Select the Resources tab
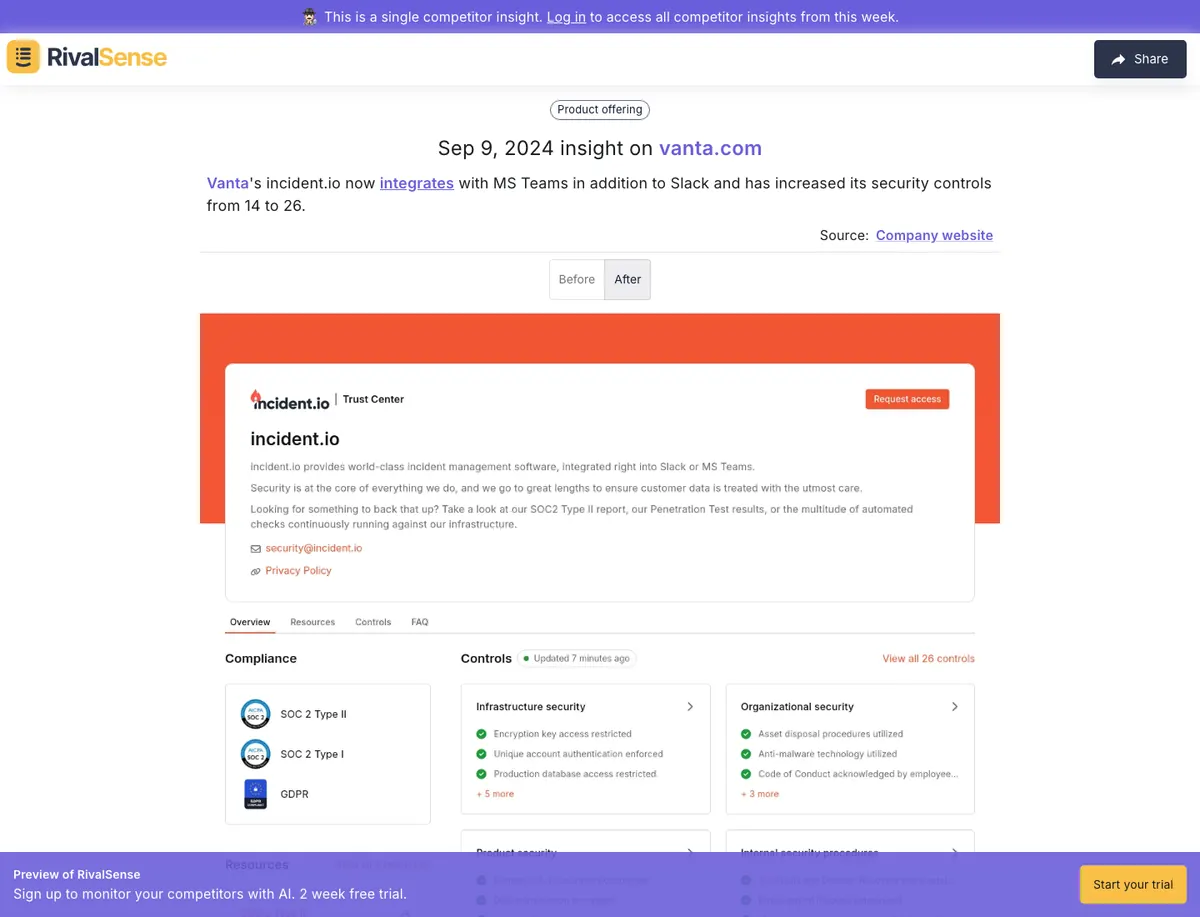This screenshot has height=917, width=1200. (x=313, y=622)
